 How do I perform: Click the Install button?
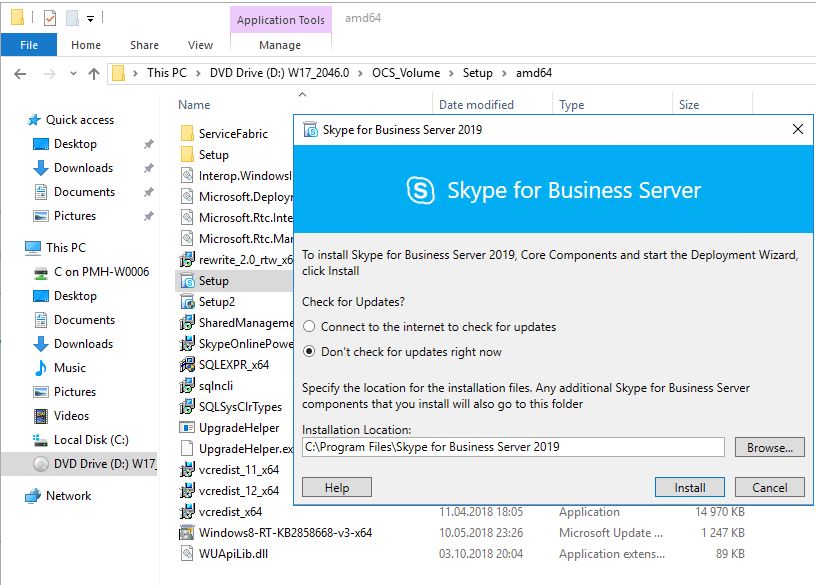pos(690,488)
